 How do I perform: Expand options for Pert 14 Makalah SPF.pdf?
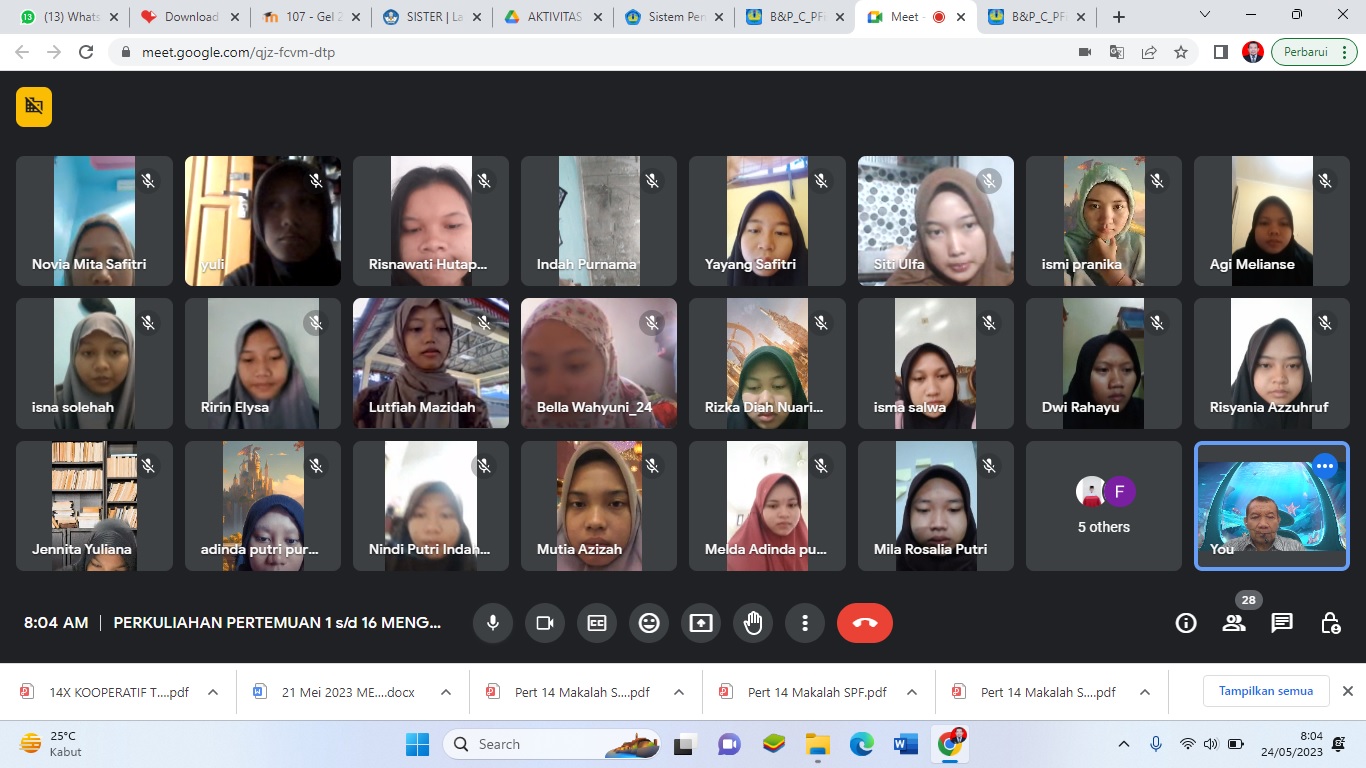[x=911, y=692]
